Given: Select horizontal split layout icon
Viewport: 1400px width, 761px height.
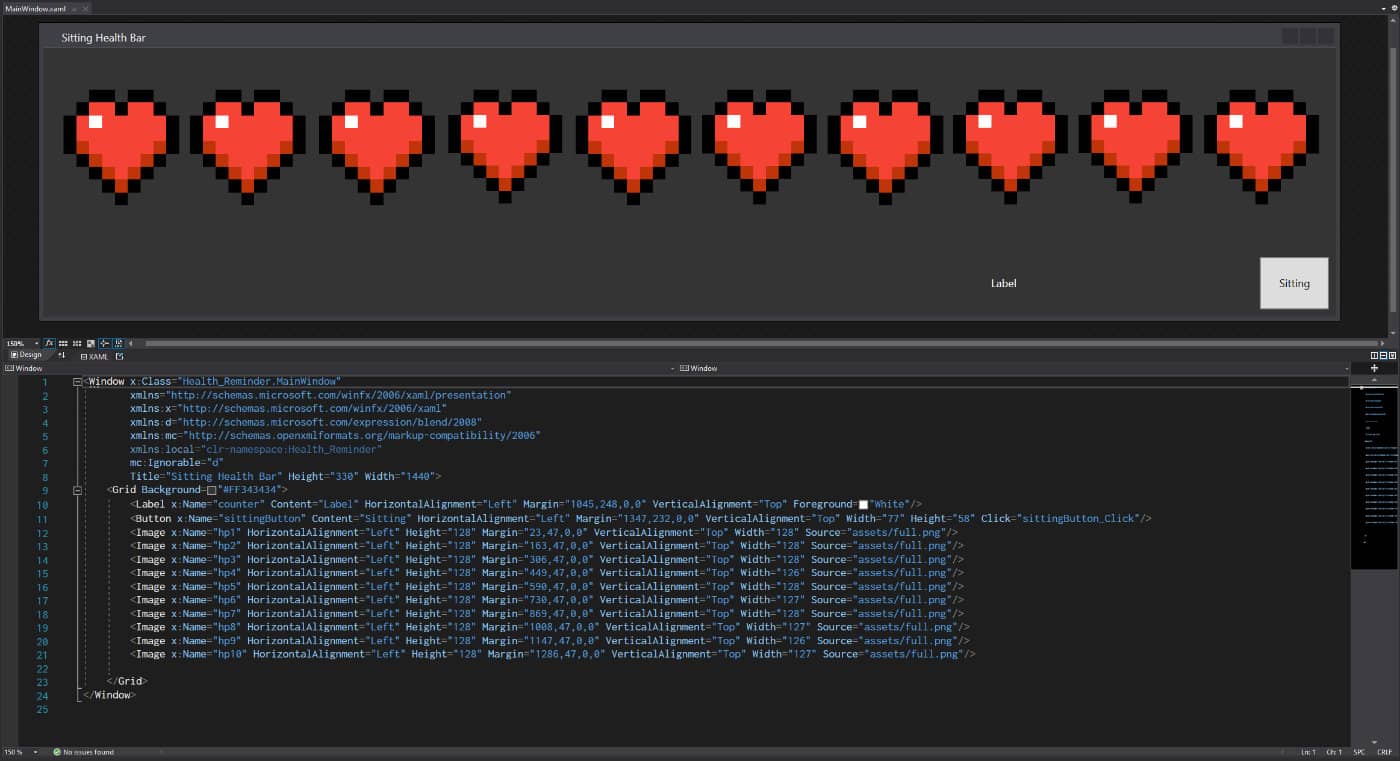Looking at the screenshot, I should point(1383,355).
